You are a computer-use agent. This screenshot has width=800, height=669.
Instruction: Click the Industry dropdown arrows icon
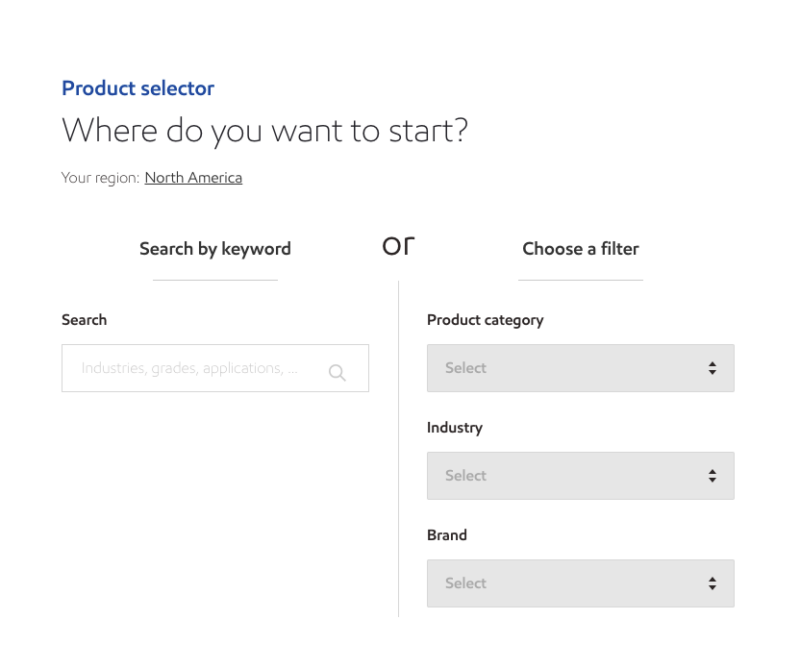(x=712, y=476)
